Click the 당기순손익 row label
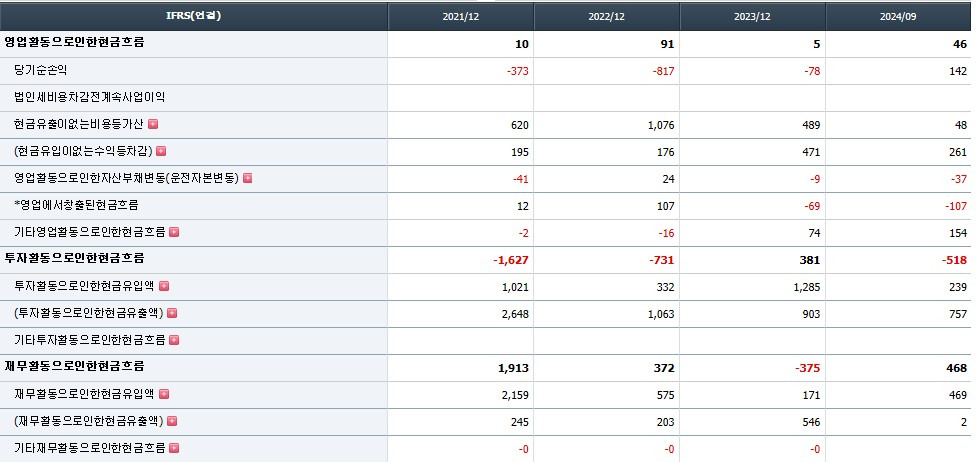Screen dimensions: 977x462 click(x=41, y=70)
